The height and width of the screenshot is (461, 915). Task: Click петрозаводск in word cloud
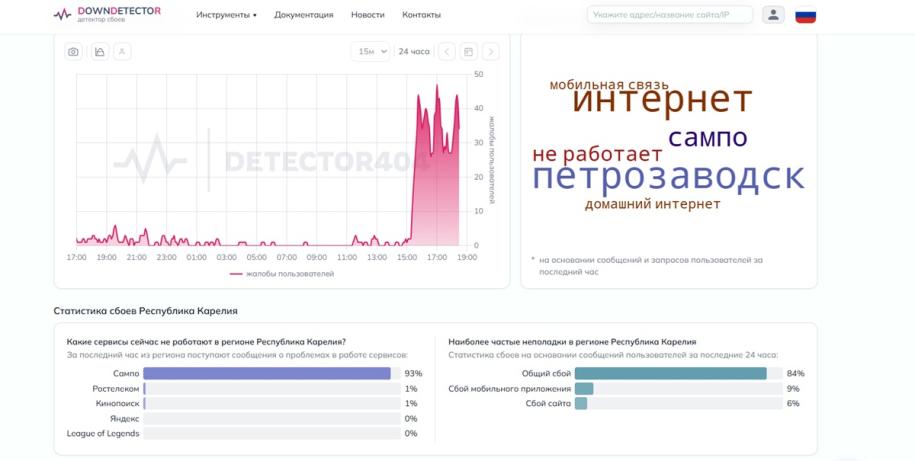click(668, 177)
